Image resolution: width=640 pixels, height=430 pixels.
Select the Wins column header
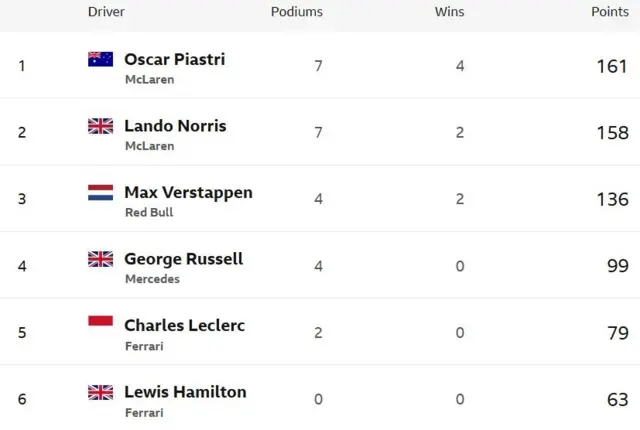[449, 12]
